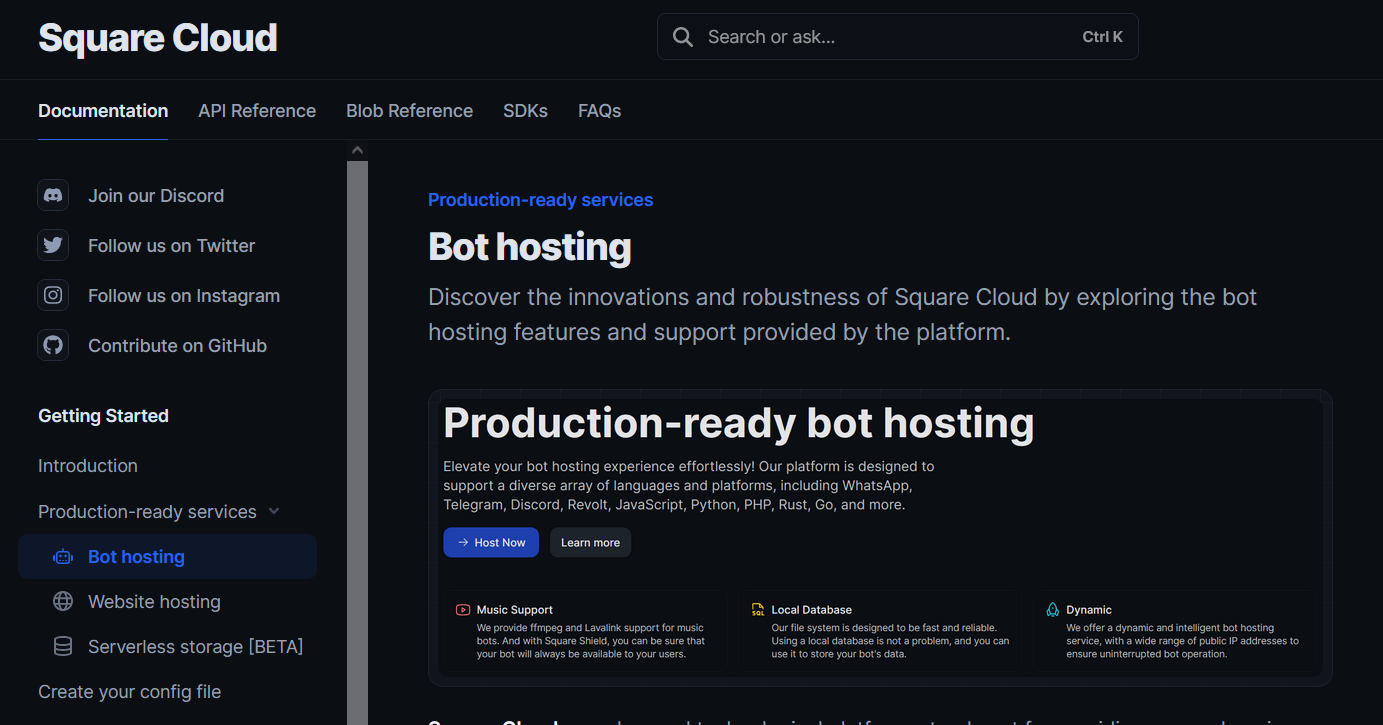Select Introduction in the sidebar
1383x725 pixels.
pos(88,466)
